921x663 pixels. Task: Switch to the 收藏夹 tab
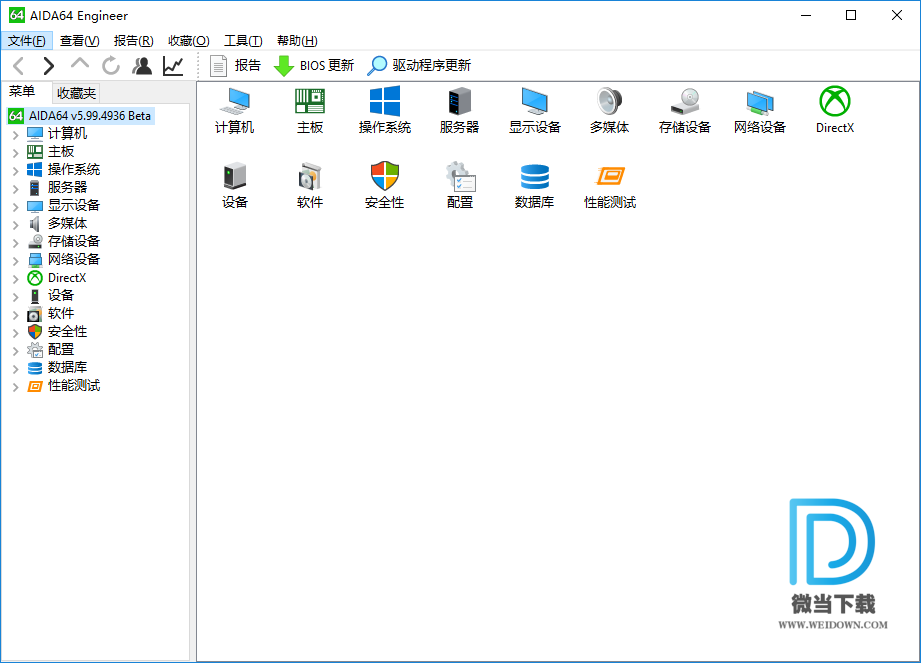click(76, 93)
